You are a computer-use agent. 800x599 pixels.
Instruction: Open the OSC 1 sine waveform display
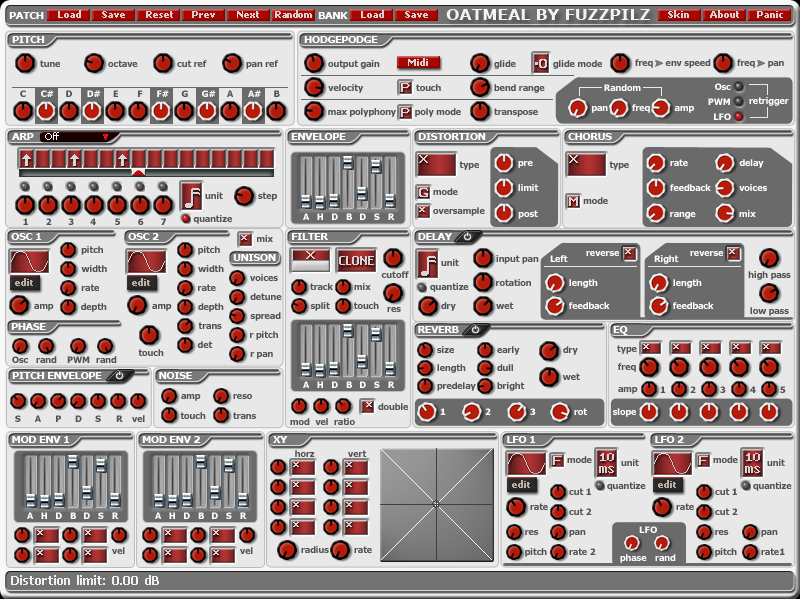[30, 262]
